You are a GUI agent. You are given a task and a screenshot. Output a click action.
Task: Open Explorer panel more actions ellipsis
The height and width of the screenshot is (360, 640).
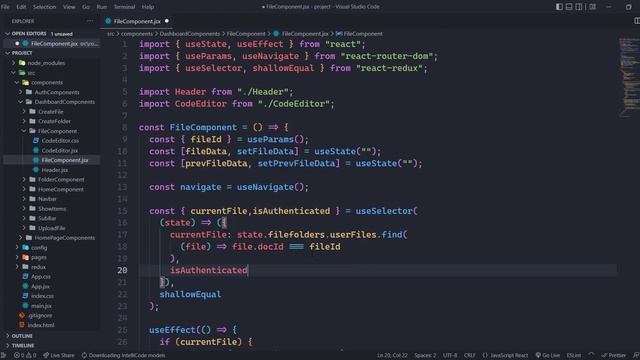90,21
